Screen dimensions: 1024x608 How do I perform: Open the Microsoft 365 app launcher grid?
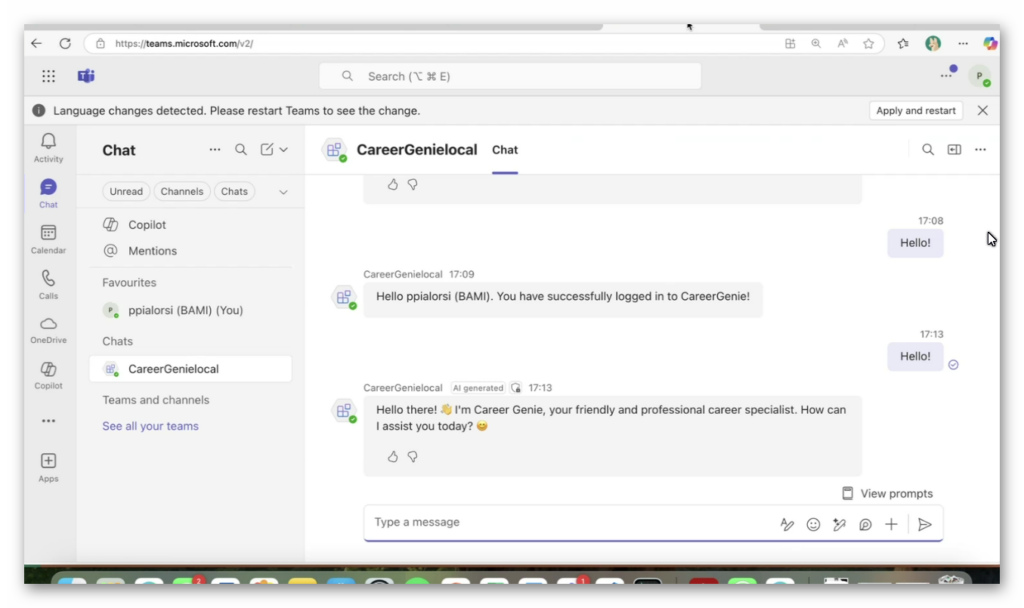48,76
